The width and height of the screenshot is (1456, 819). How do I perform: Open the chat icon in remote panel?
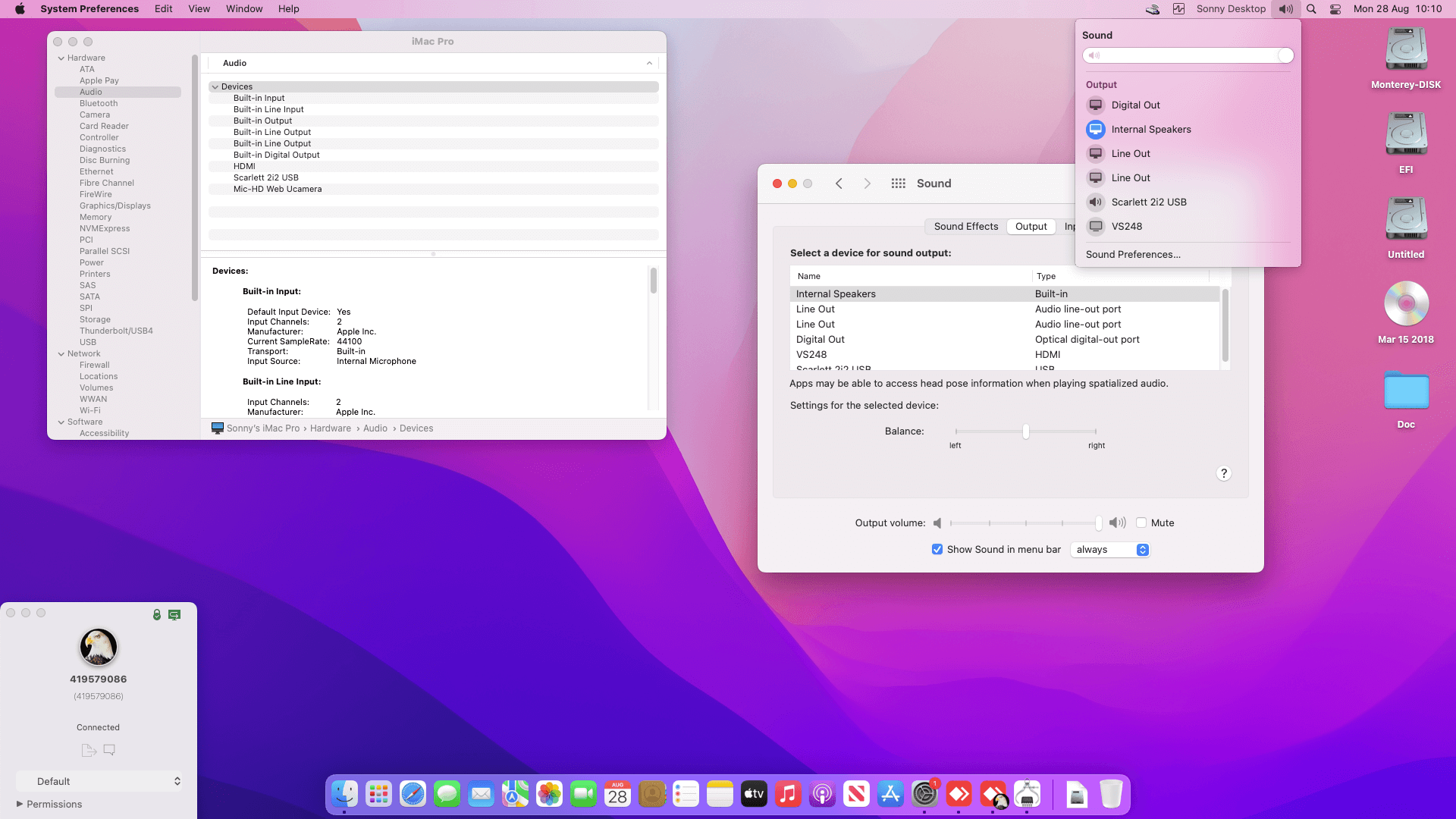[x=109, y=750]
